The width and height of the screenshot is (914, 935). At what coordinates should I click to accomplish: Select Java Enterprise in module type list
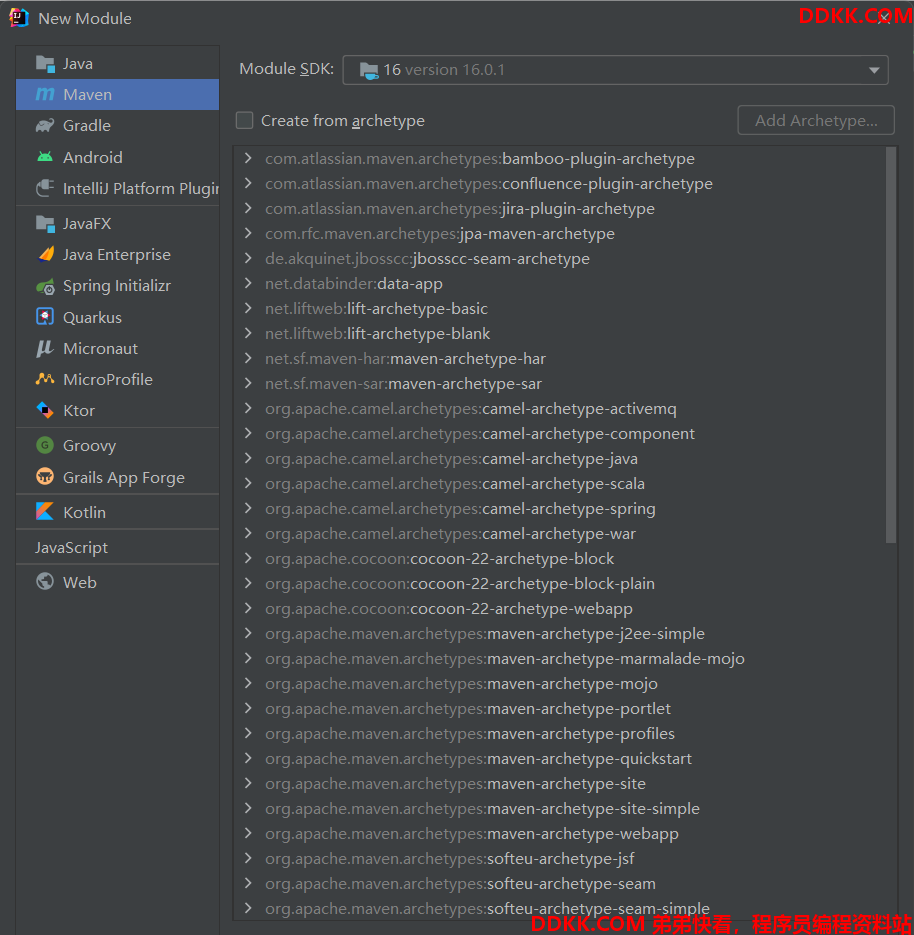(117, 255)
